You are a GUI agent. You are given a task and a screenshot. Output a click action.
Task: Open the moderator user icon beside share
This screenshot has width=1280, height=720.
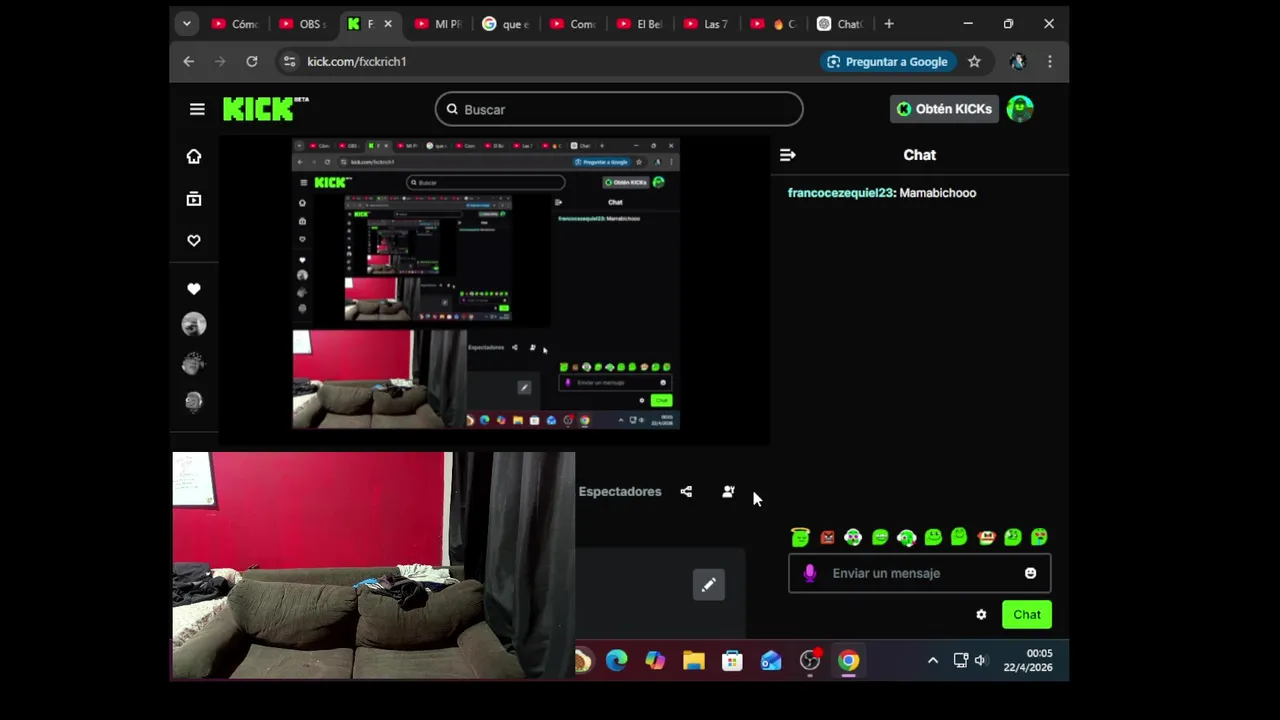[x=728, y=491]
